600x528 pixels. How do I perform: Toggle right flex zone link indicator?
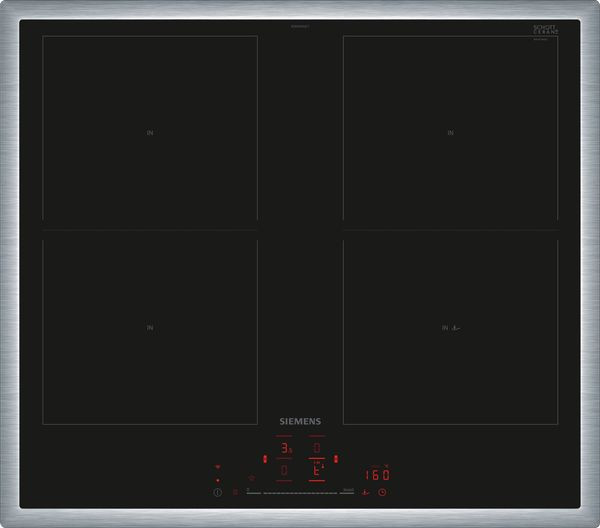pos(337,459)
